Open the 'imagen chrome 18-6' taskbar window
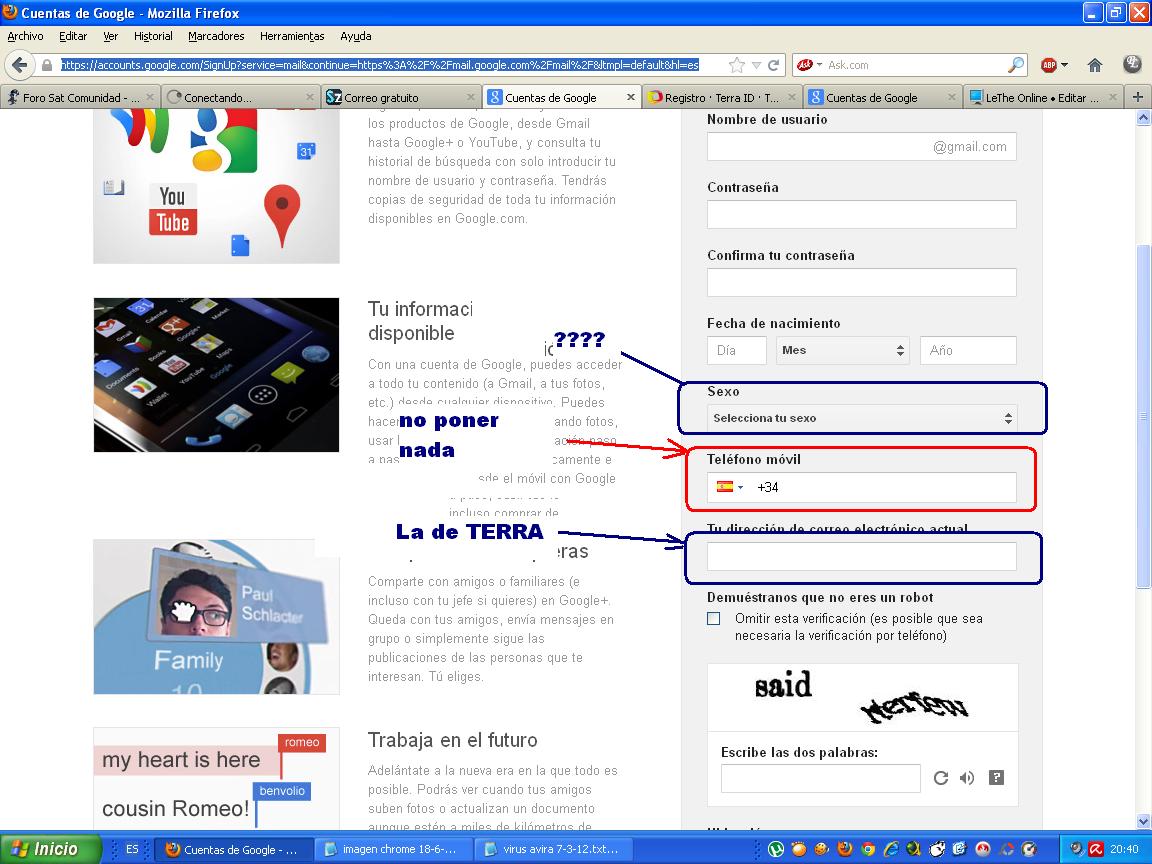The image size is (1152, 864). click(x=394, y=849)
